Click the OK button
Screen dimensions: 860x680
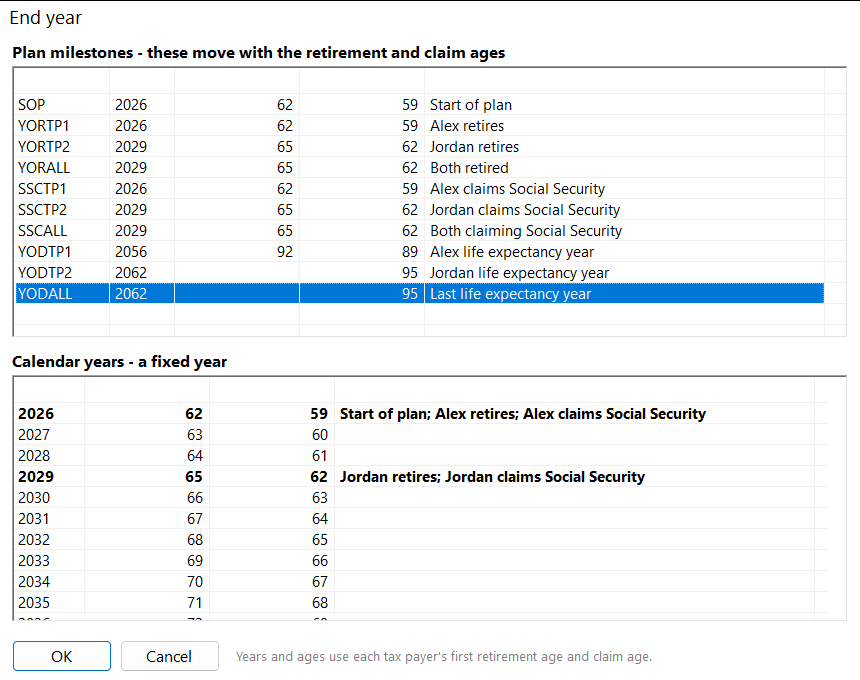62,656
